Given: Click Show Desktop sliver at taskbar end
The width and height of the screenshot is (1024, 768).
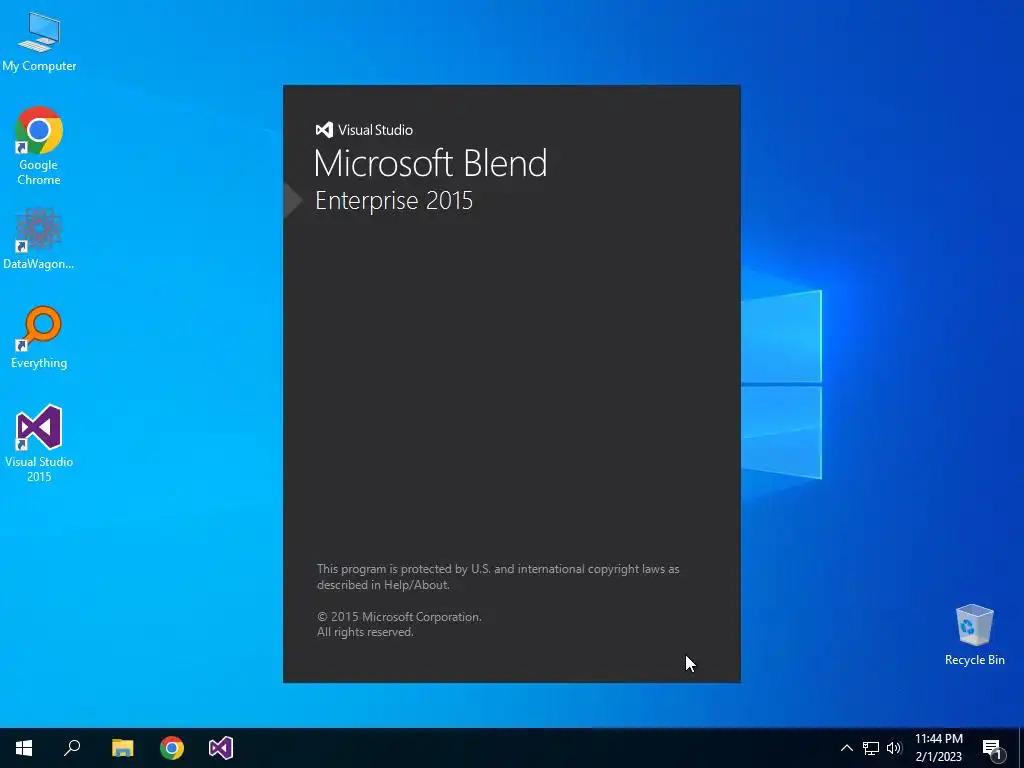Looking at the screenshot, I should pos(1021,748).
